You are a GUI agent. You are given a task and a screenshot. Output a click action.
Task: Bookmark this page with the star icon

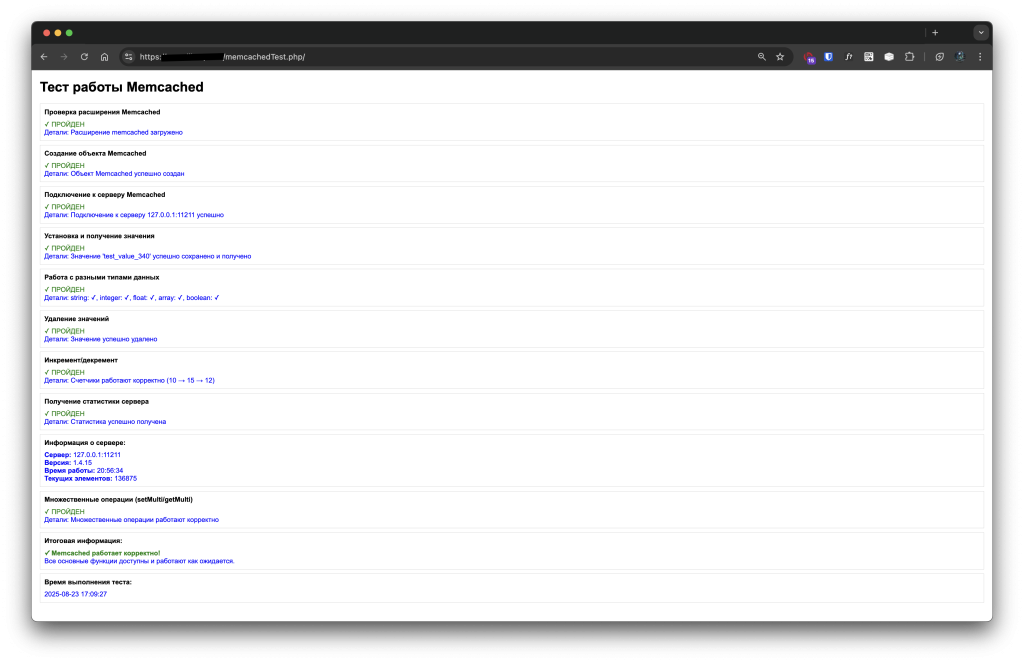tap(780, 57)
